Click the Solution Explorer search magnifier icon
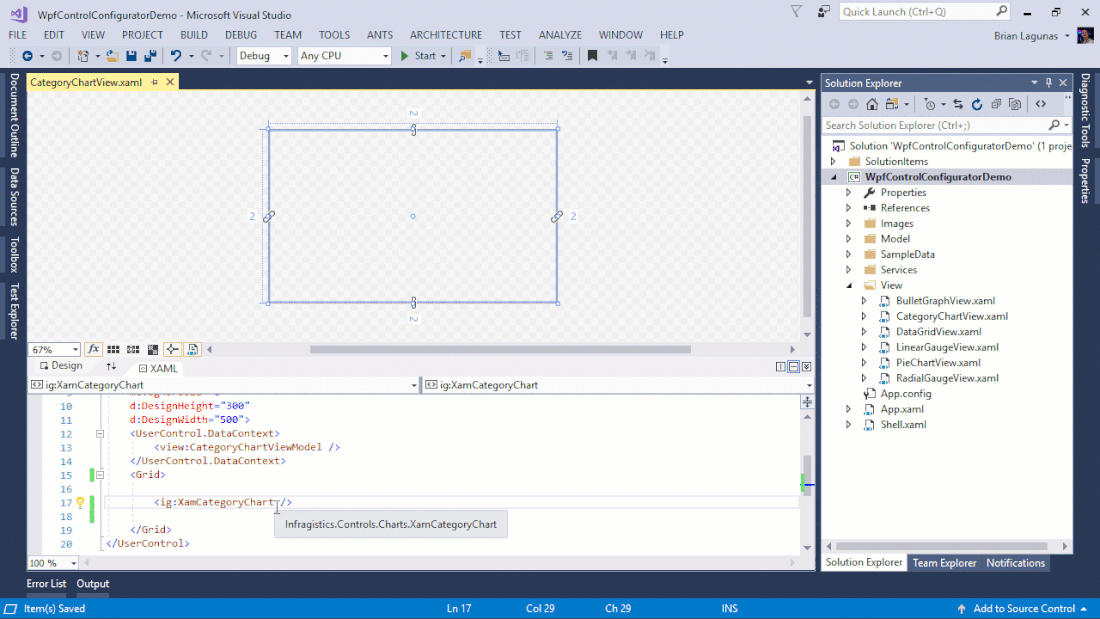The width and height of the screenshot is (1100, 619). tap(1054, 125)
